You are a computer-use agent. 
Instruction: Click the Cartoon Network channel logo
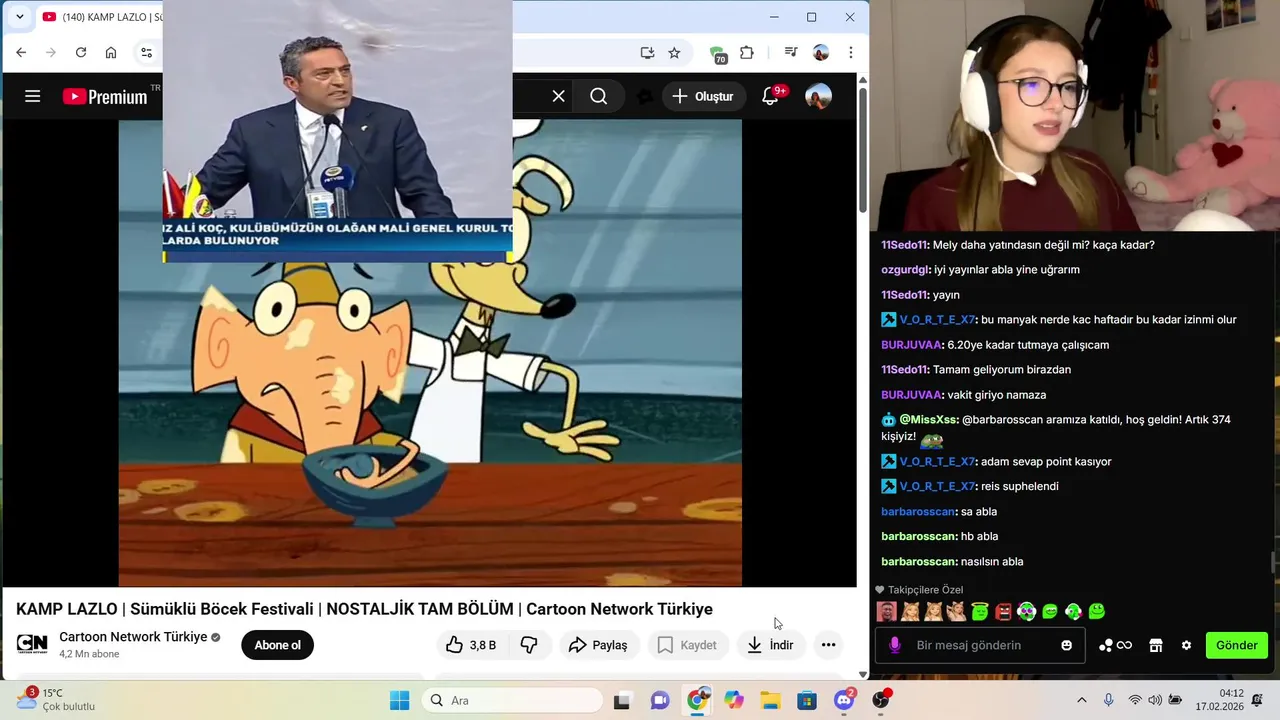32,644
